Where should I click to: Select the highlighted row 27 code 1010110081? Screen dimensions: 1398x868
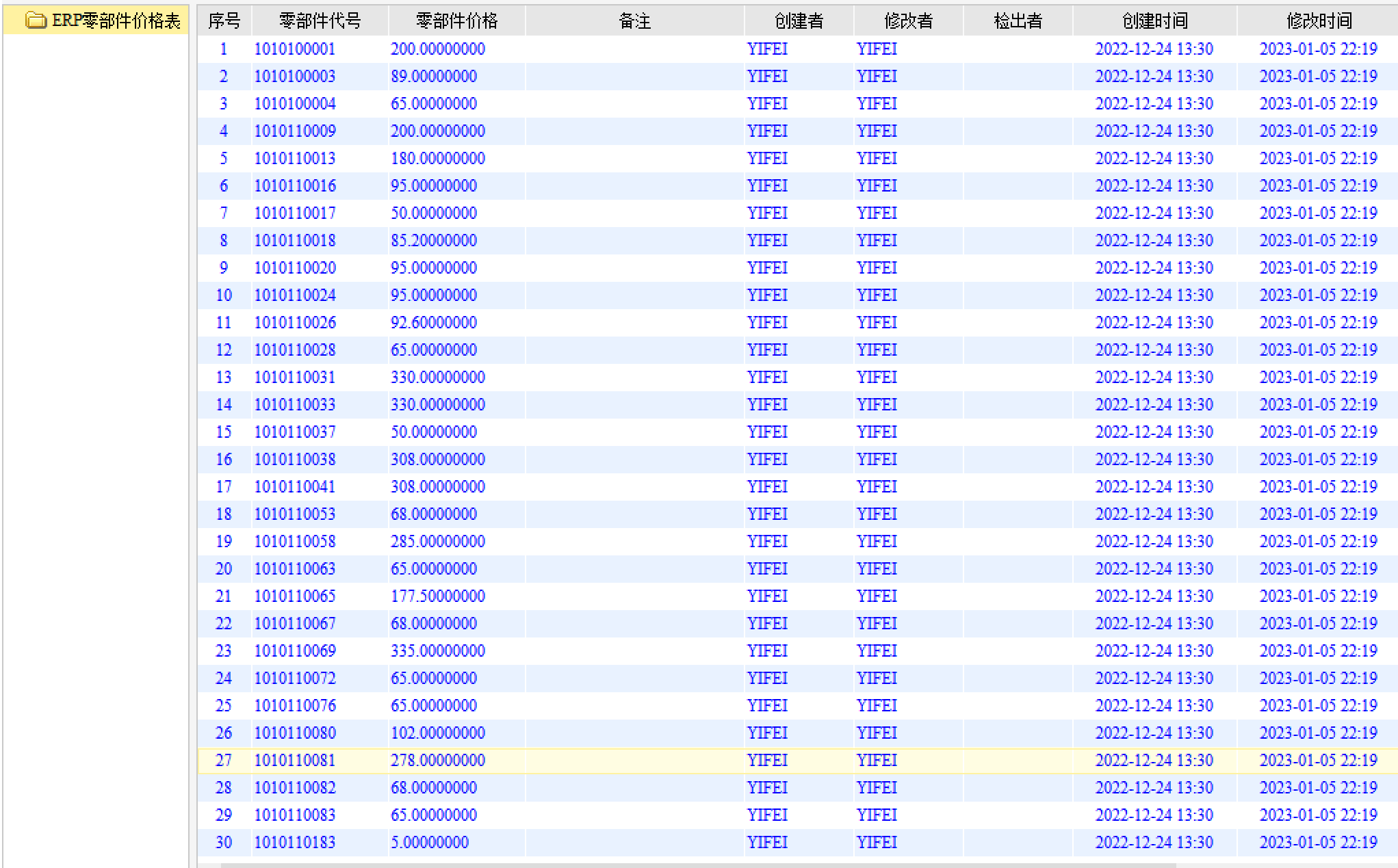click(x=295, y=760)
